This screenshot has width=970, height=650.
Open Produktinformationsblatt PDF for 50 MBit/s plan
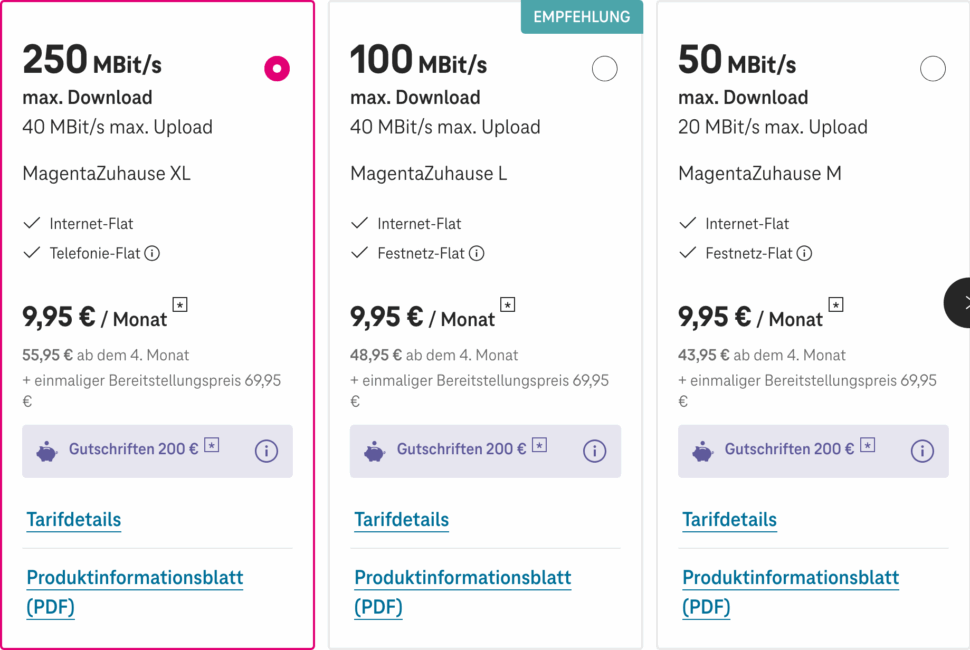click(x=790, y=578)
